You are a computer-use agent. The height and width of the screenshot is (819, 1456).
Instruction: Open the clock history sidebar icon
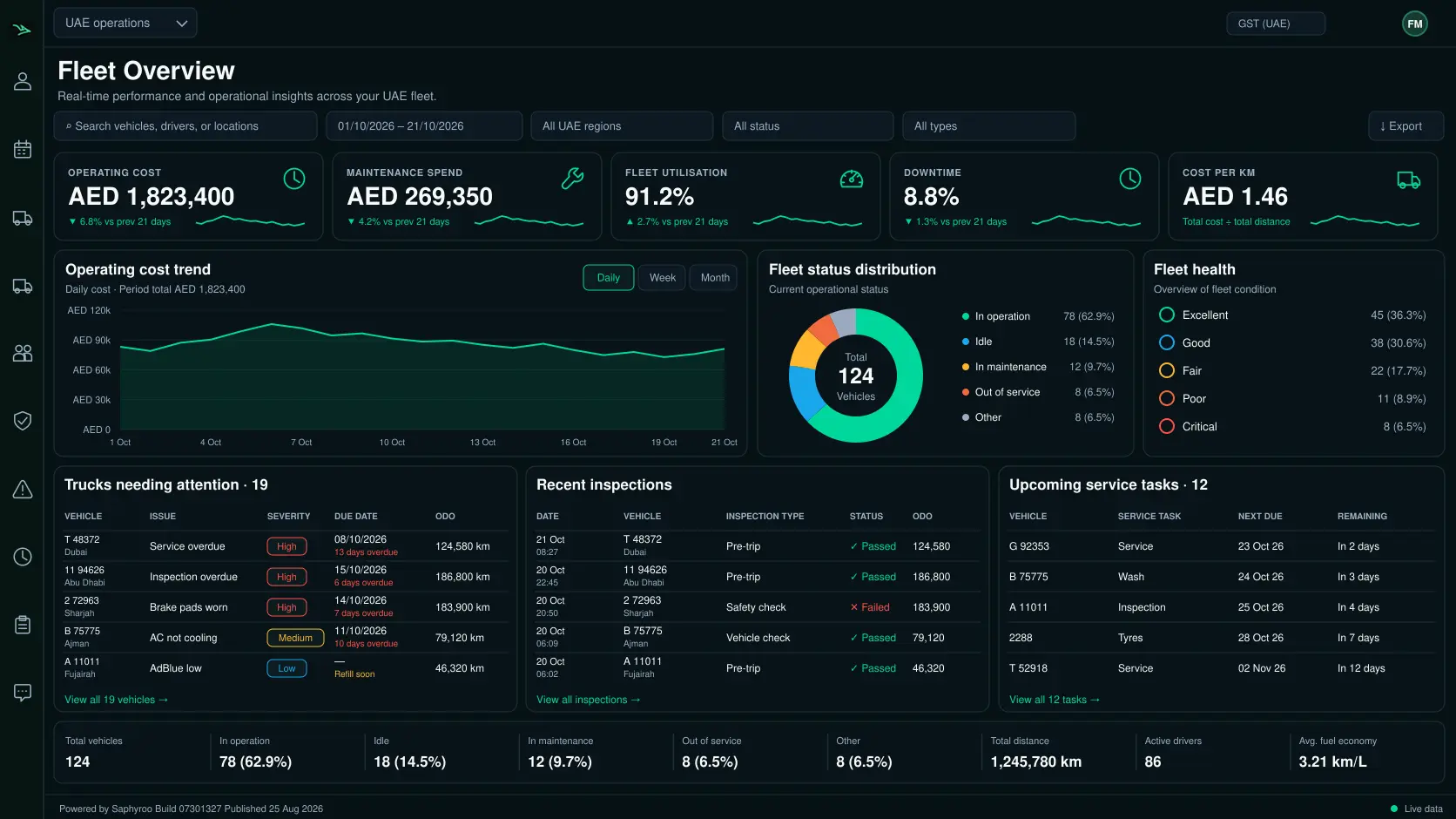[x=23, y=557]
